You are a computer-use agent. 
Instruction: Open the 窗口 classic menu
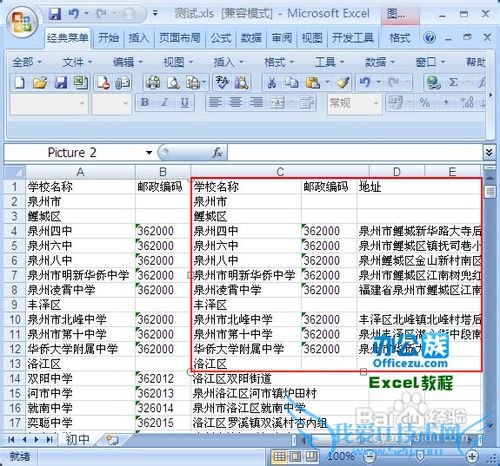(430, 62)
